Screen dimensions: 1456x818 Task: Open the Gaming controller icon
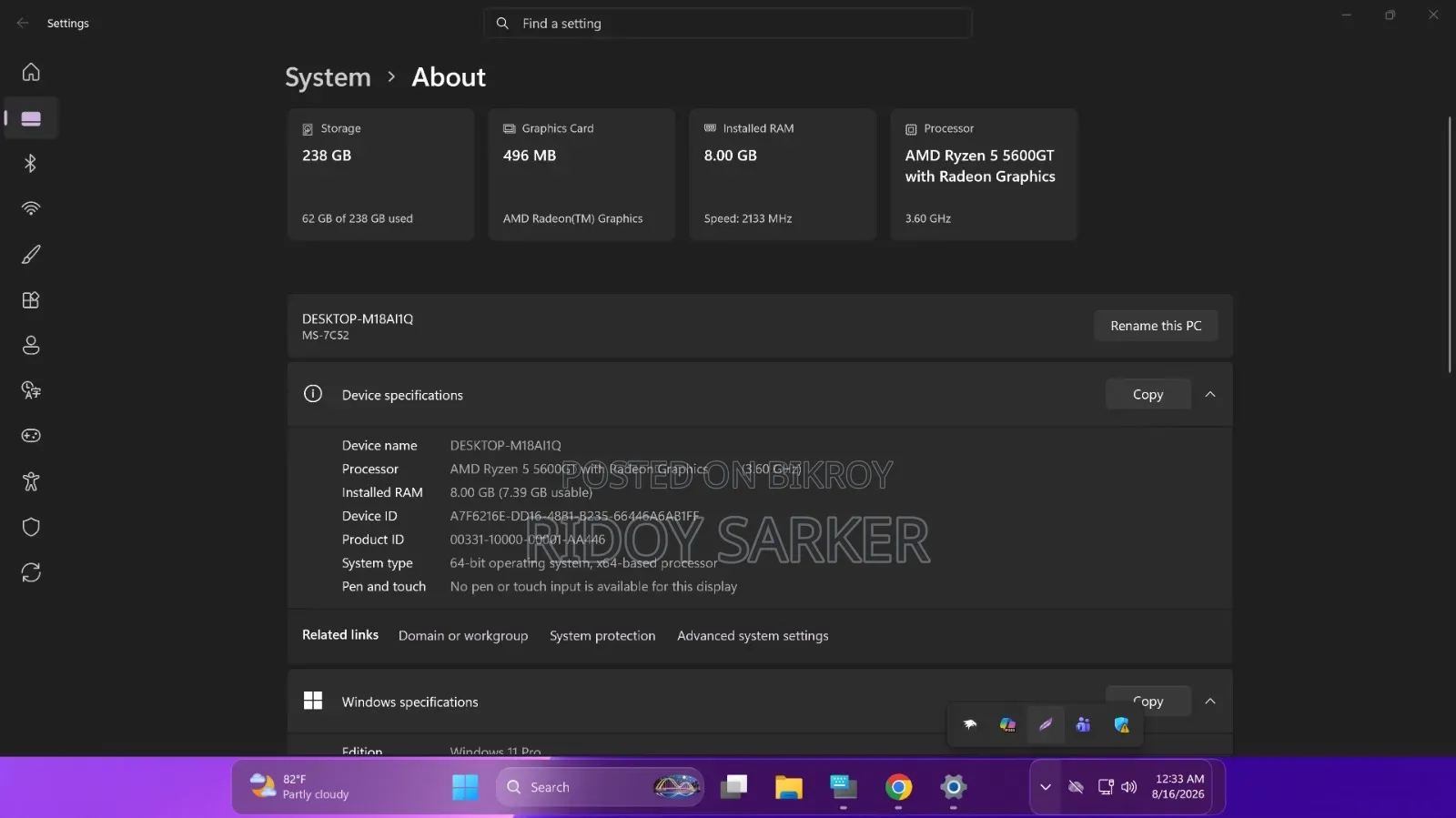click(31, 436)
